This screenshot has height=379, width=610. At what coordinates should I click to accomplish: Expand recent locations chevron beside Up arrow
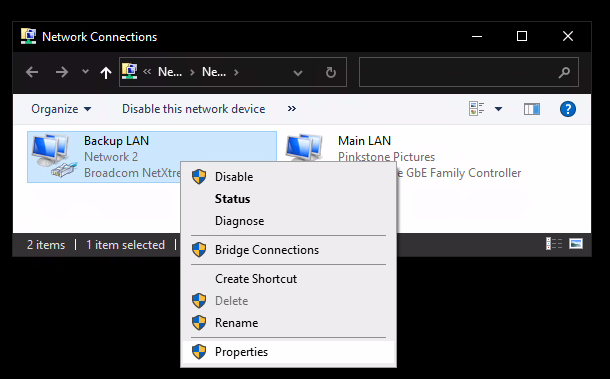85,72
